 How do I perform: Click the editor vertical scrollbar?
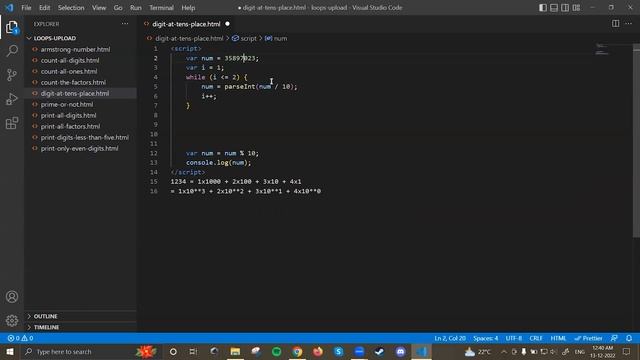(x=636, y=141)
